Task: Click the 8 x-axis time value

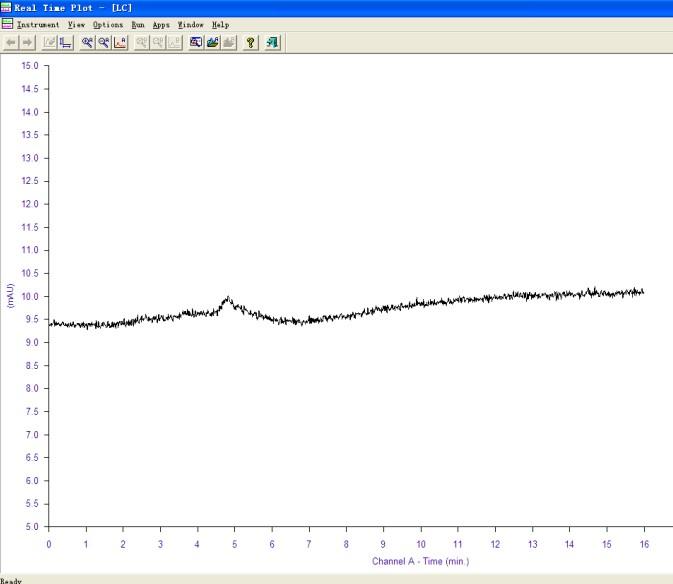Action: click(x=346, y=544)
